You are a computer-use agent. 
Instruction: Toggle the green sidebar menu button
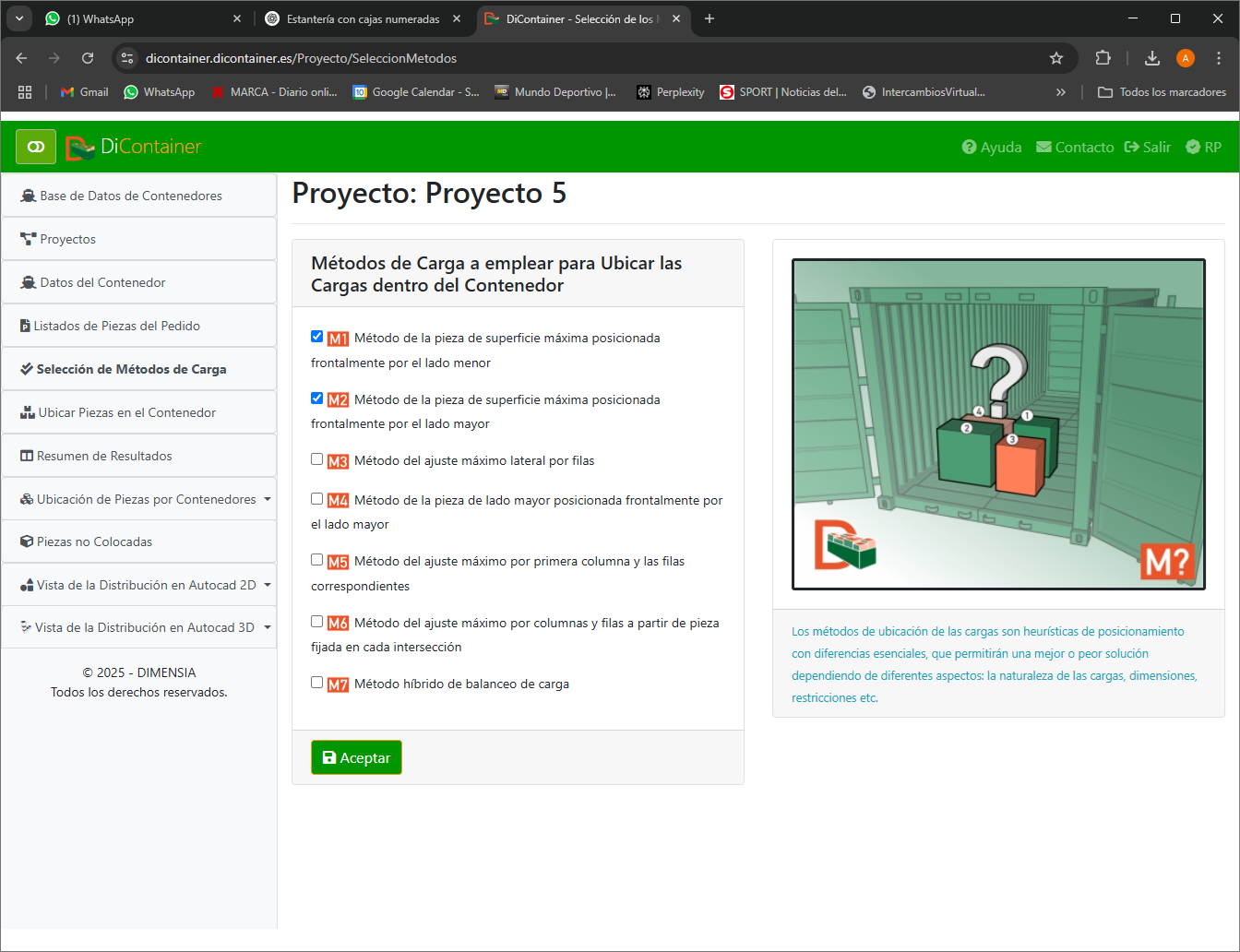[x=36, y=147]
